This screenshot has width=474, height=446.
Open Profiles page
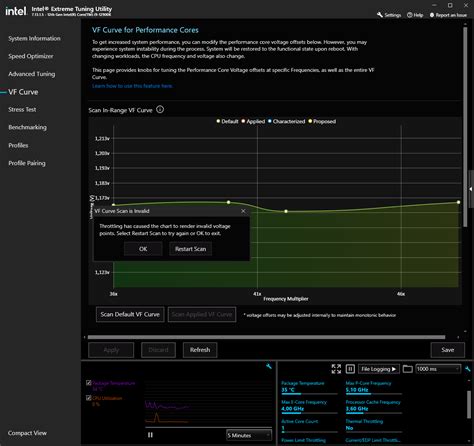point(18,145)
